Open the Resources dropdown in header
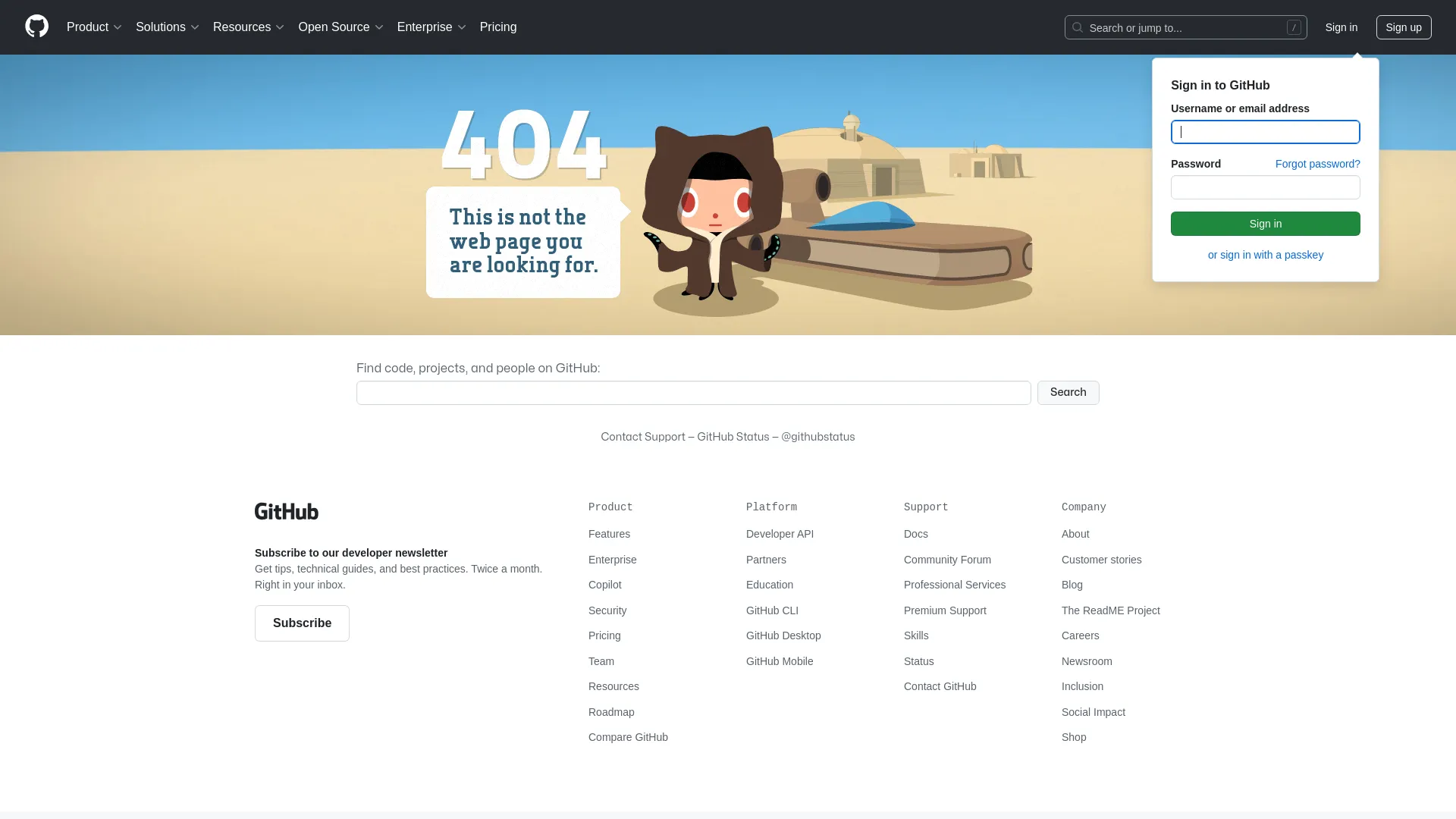Screen dimensions: 1456x819 point(249,27)
